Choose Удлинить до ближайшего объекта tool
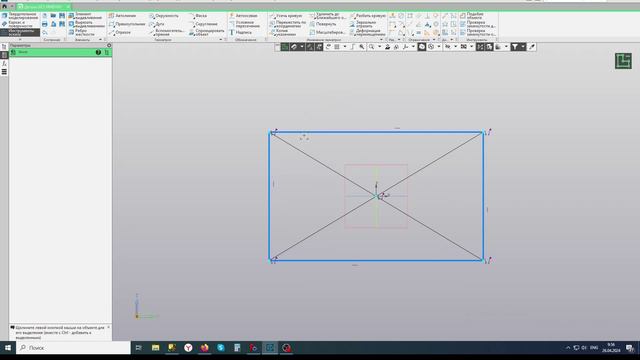The height and width of the screenshot is (360, 640). 328,16
